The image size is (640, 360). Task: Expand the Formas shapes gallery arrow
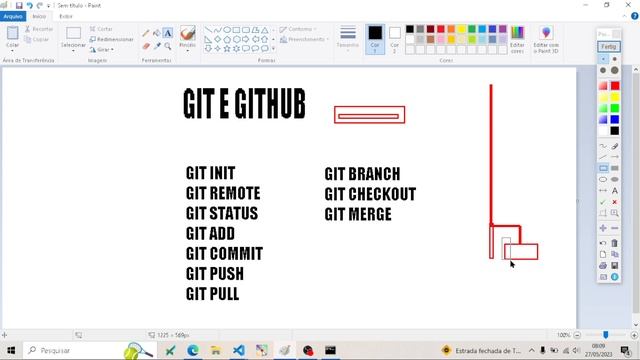273,49
